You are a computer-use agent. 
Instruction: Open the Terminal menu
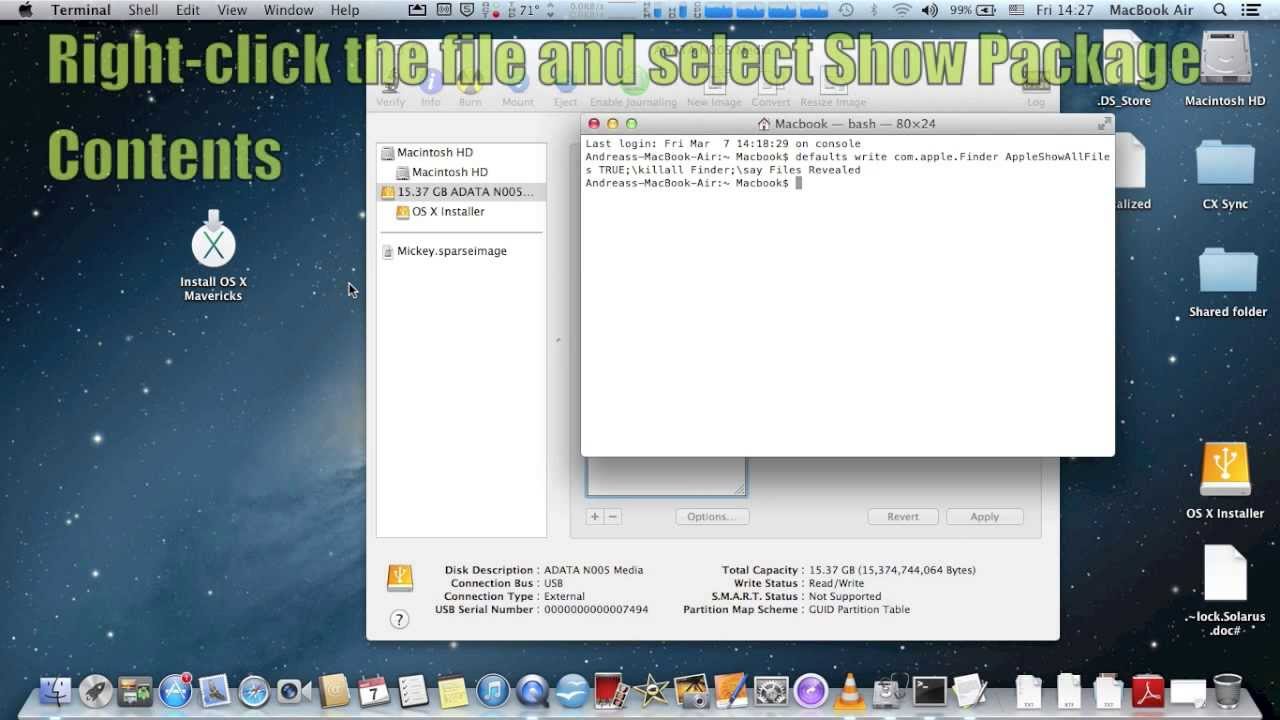pos(80,10)
